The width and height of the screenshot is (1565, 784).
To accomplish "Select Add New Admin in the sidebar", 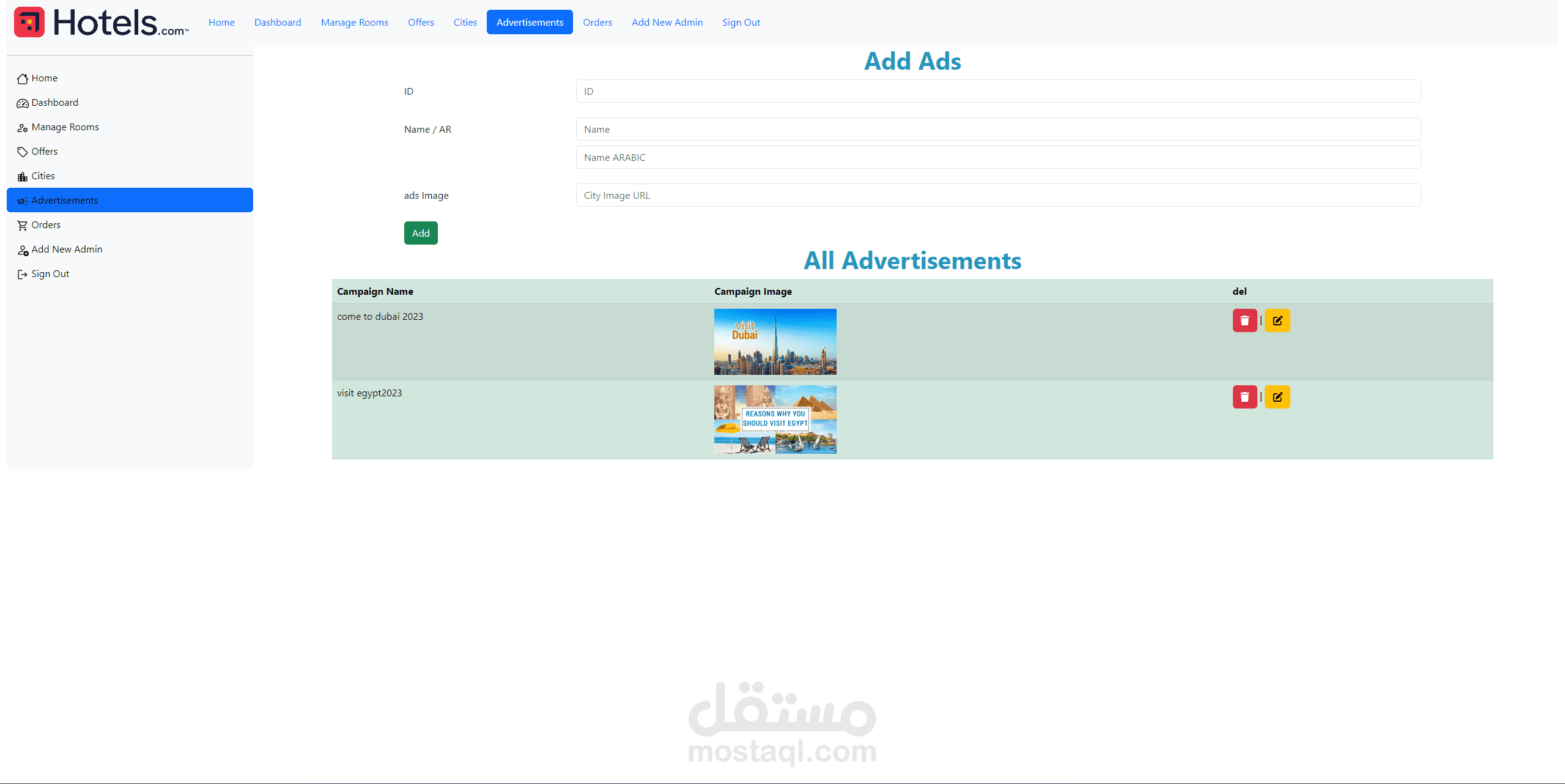I will [60, 250].
